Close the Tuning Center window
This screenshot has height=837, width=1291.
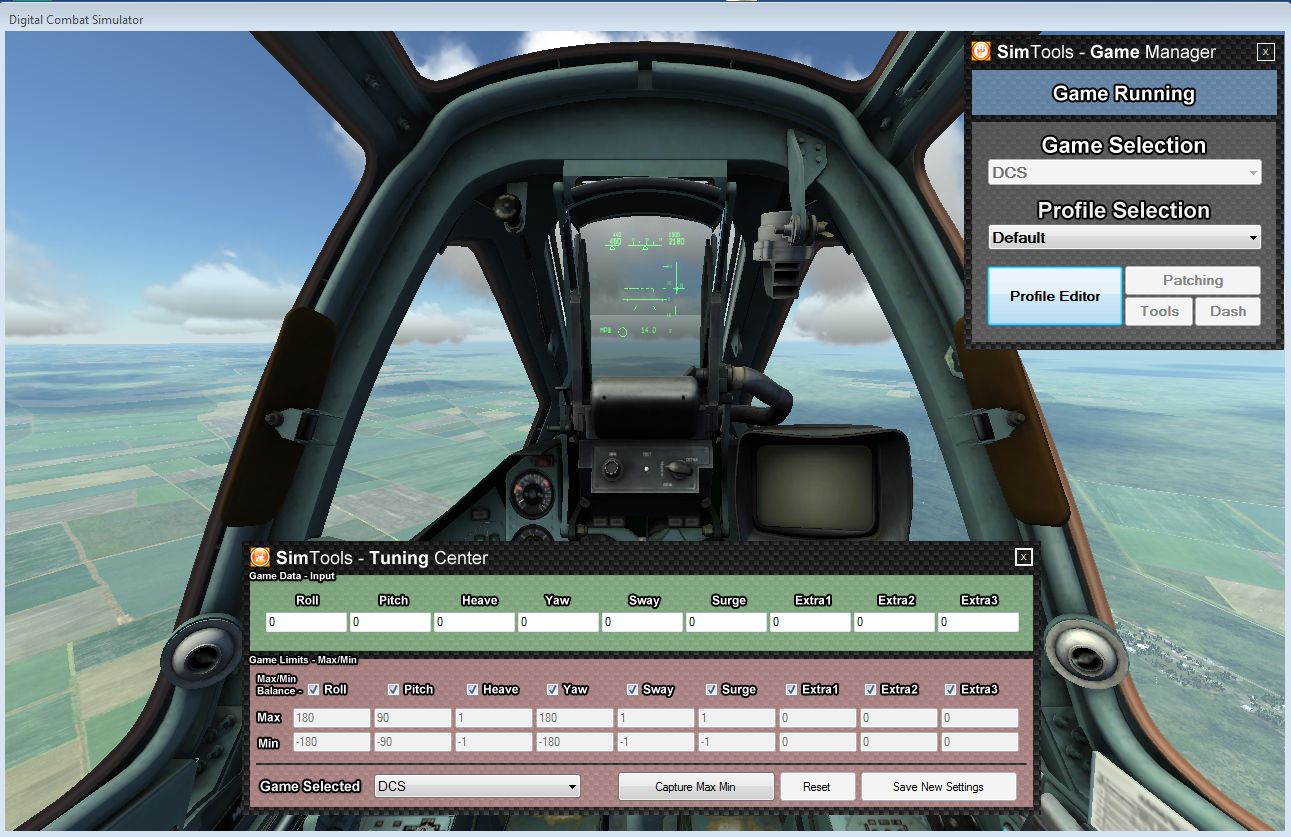1023,557
